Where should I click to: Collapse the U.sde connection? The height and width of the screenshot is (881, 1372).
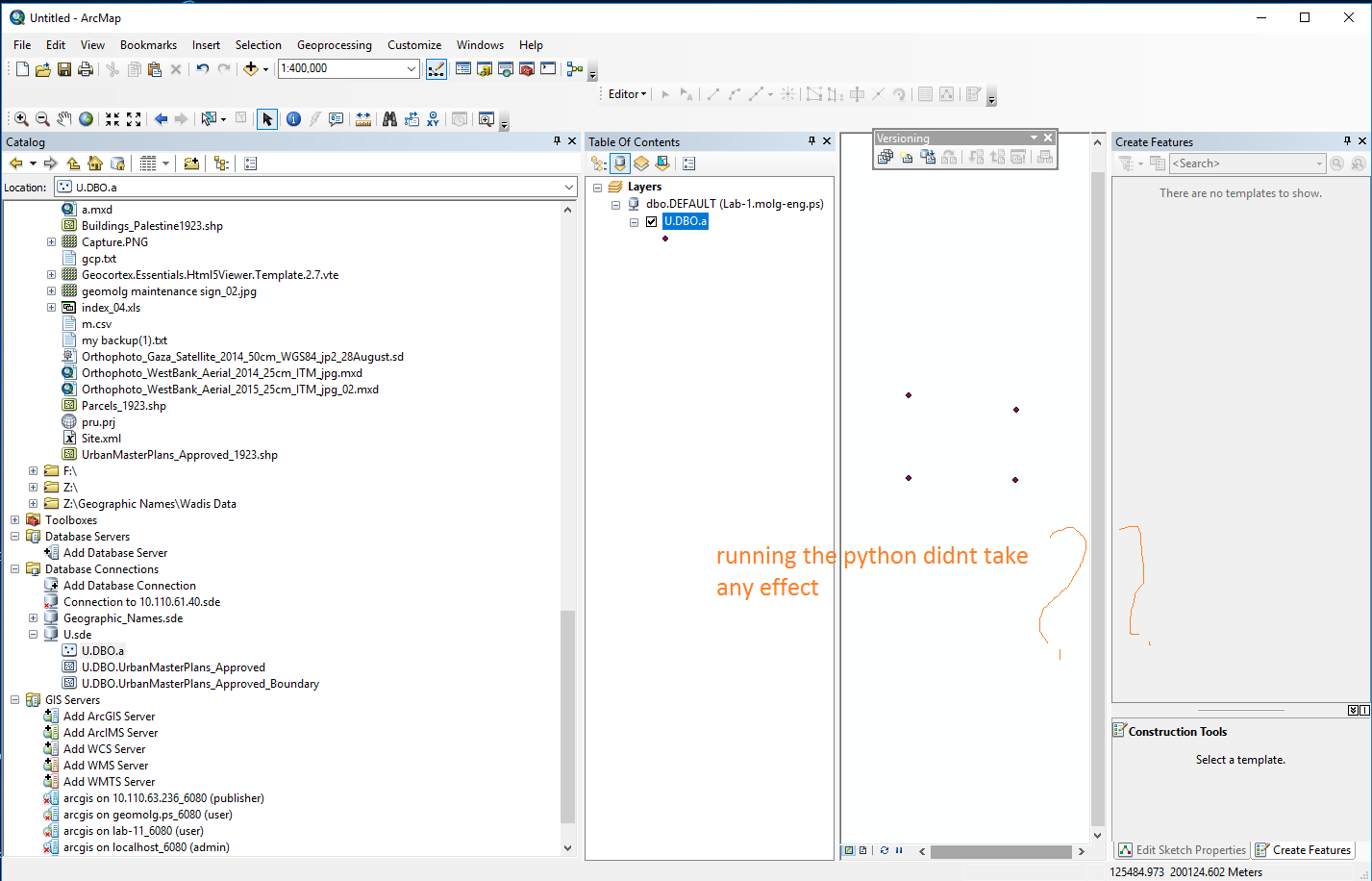pyautogui.click(x=34, y=635)
